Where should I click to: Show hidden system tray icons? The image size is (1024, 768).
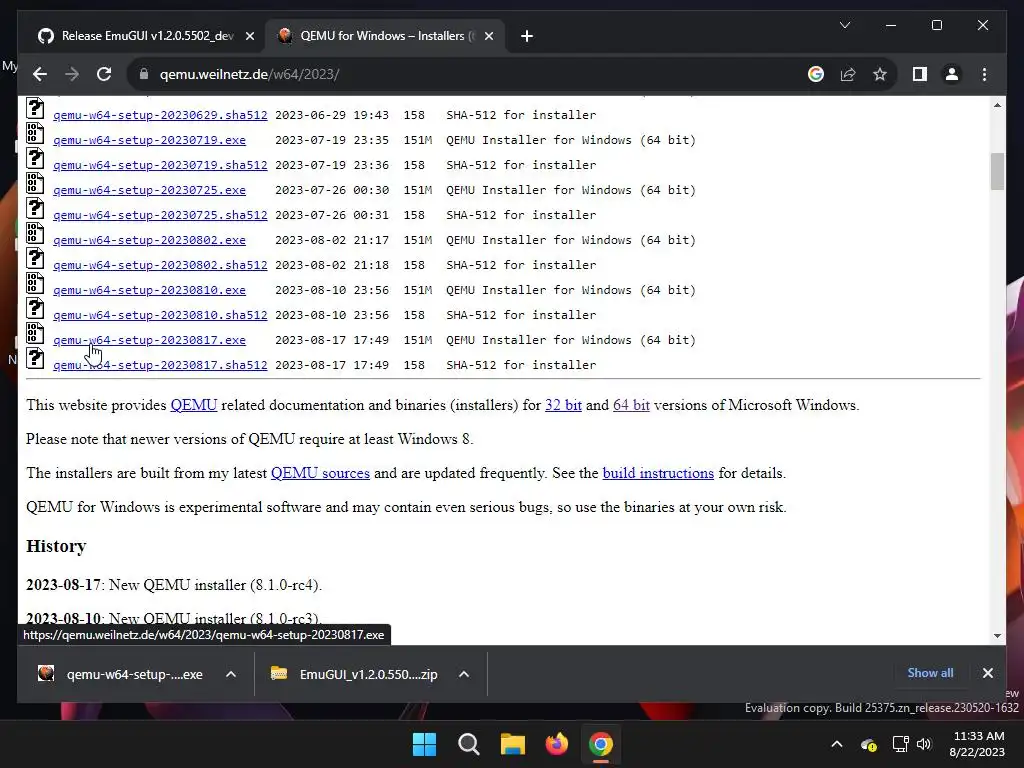click(837, 744)
